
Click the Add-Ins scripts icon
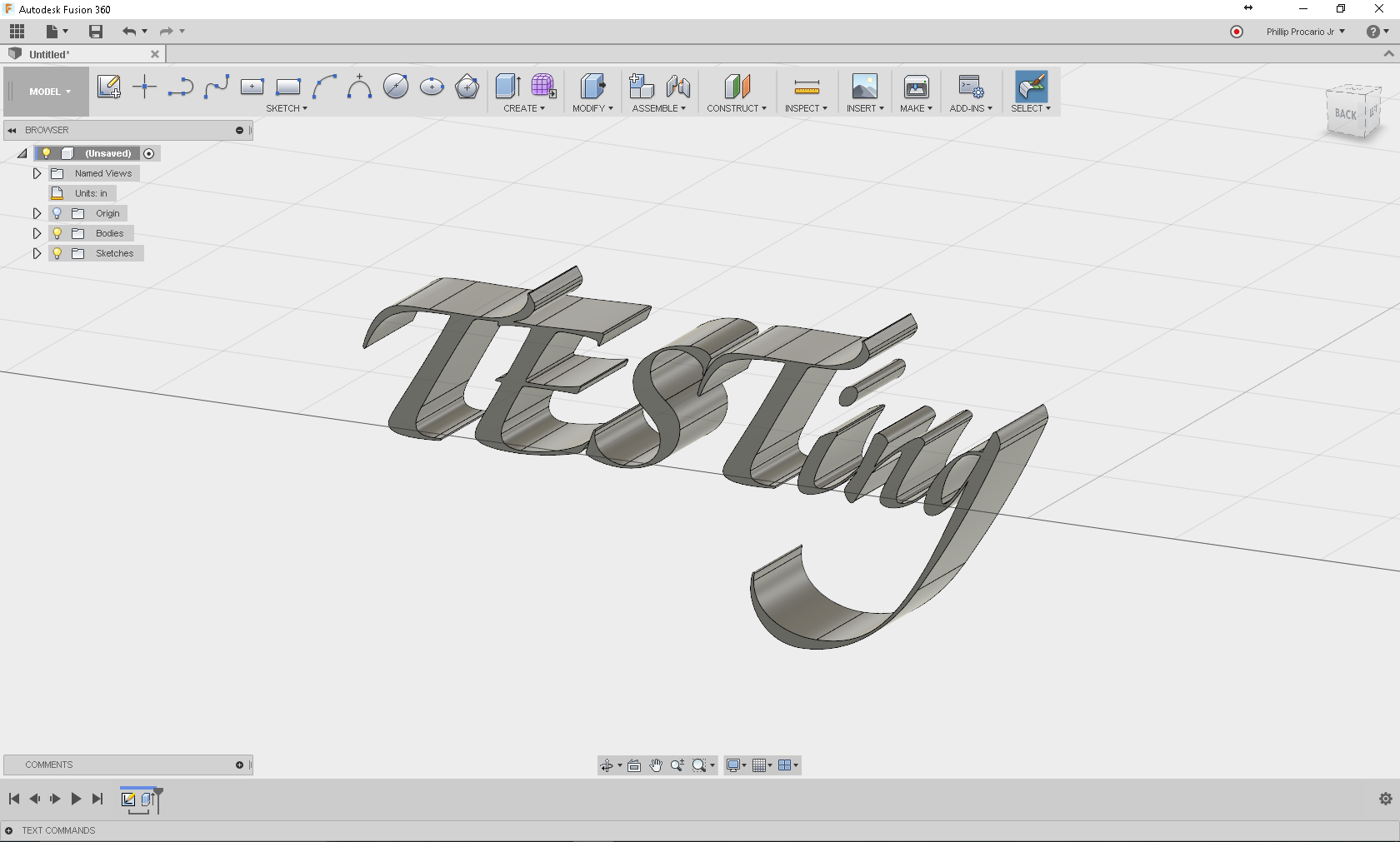[x=971, y=87]
